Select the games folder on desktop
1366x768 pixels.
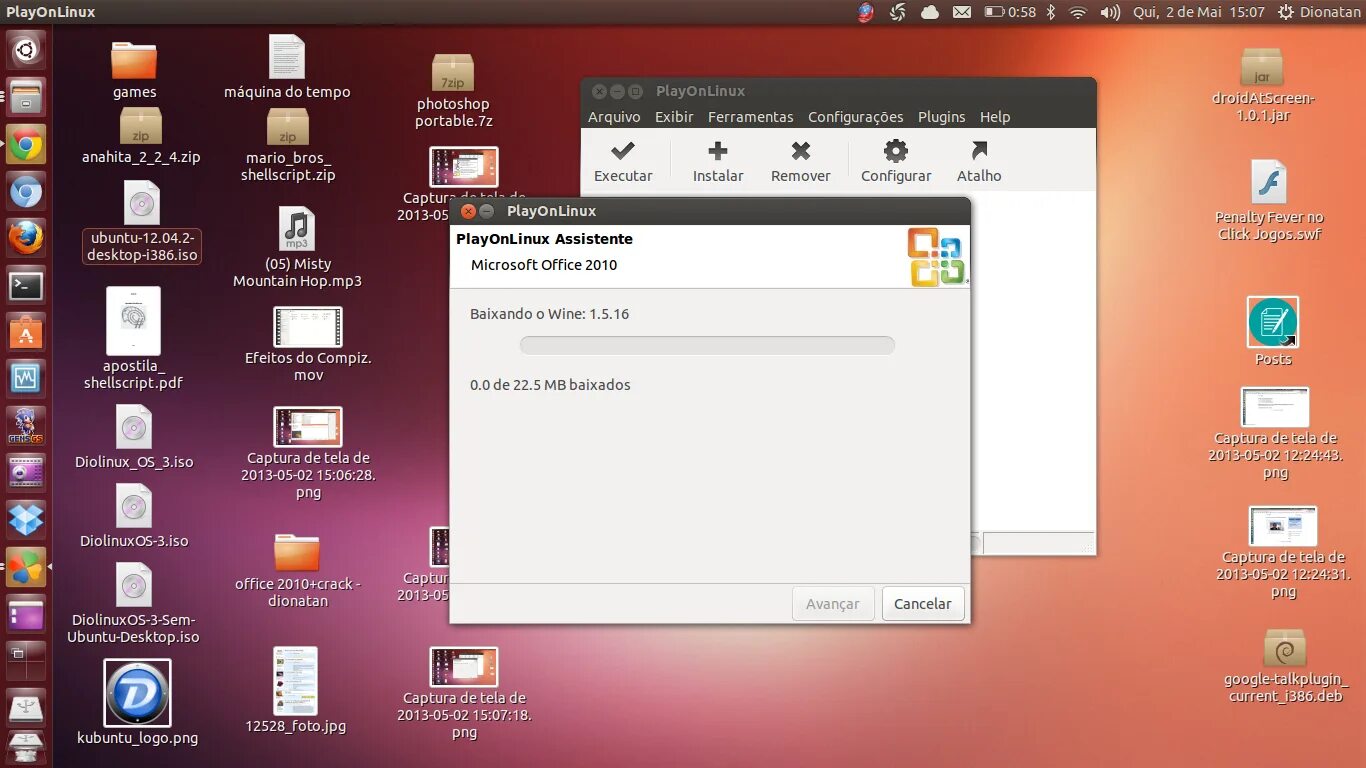[134, 70]
